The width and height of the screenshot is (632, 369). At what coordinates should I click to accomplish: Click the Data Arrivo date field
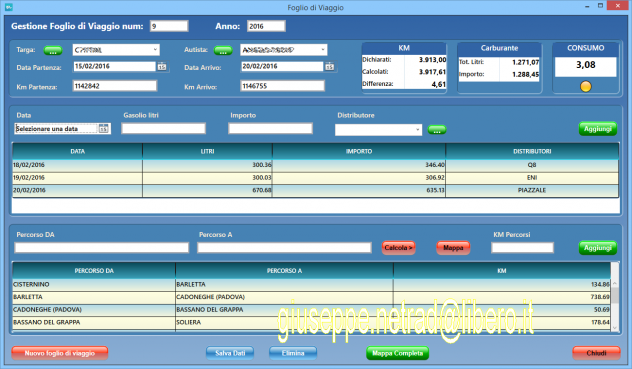point(282,66)
